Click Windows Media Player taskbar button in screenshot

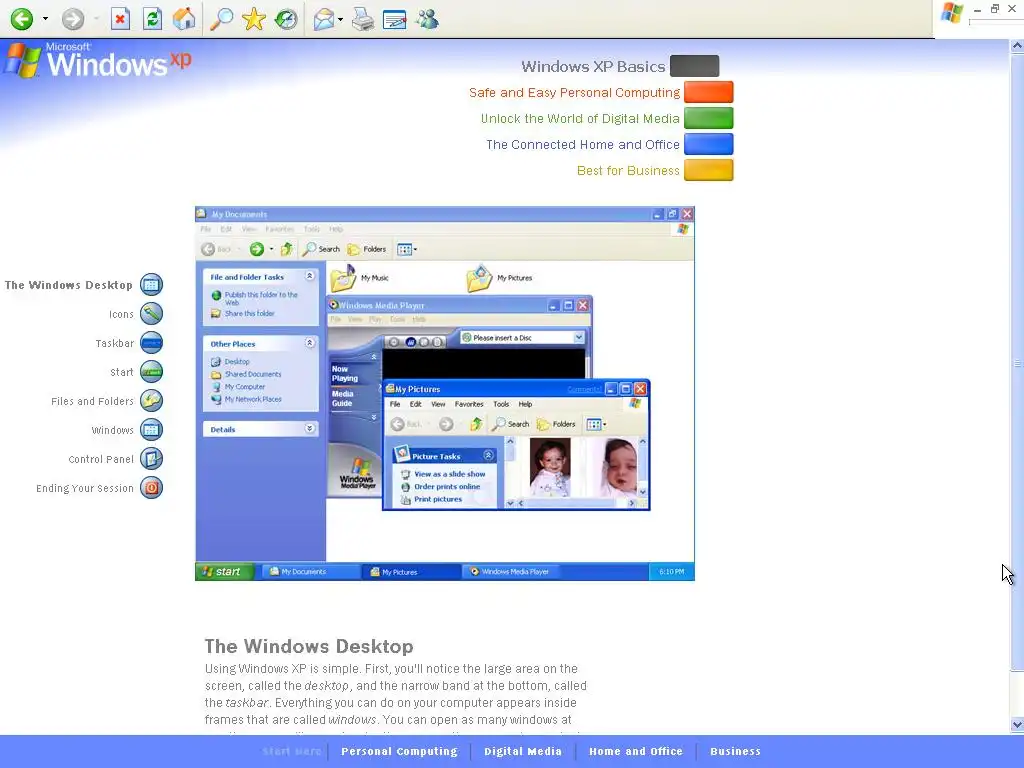tap(509, 571)
